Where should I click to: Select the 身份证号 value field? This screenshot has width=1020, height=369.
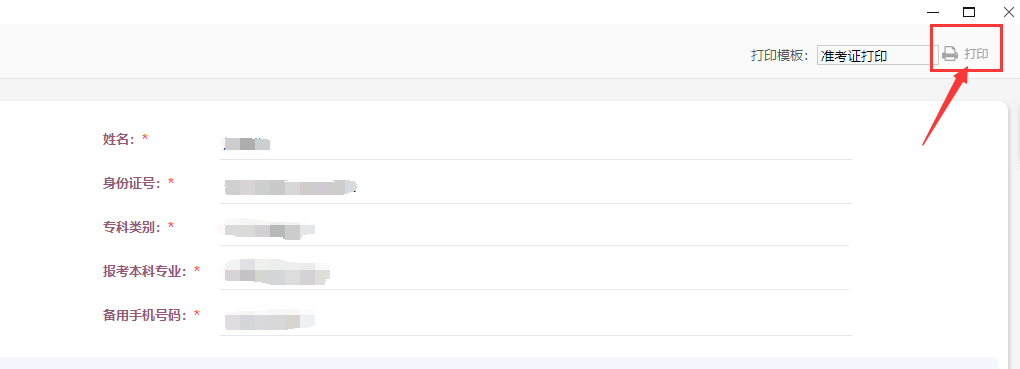point(535,187)
